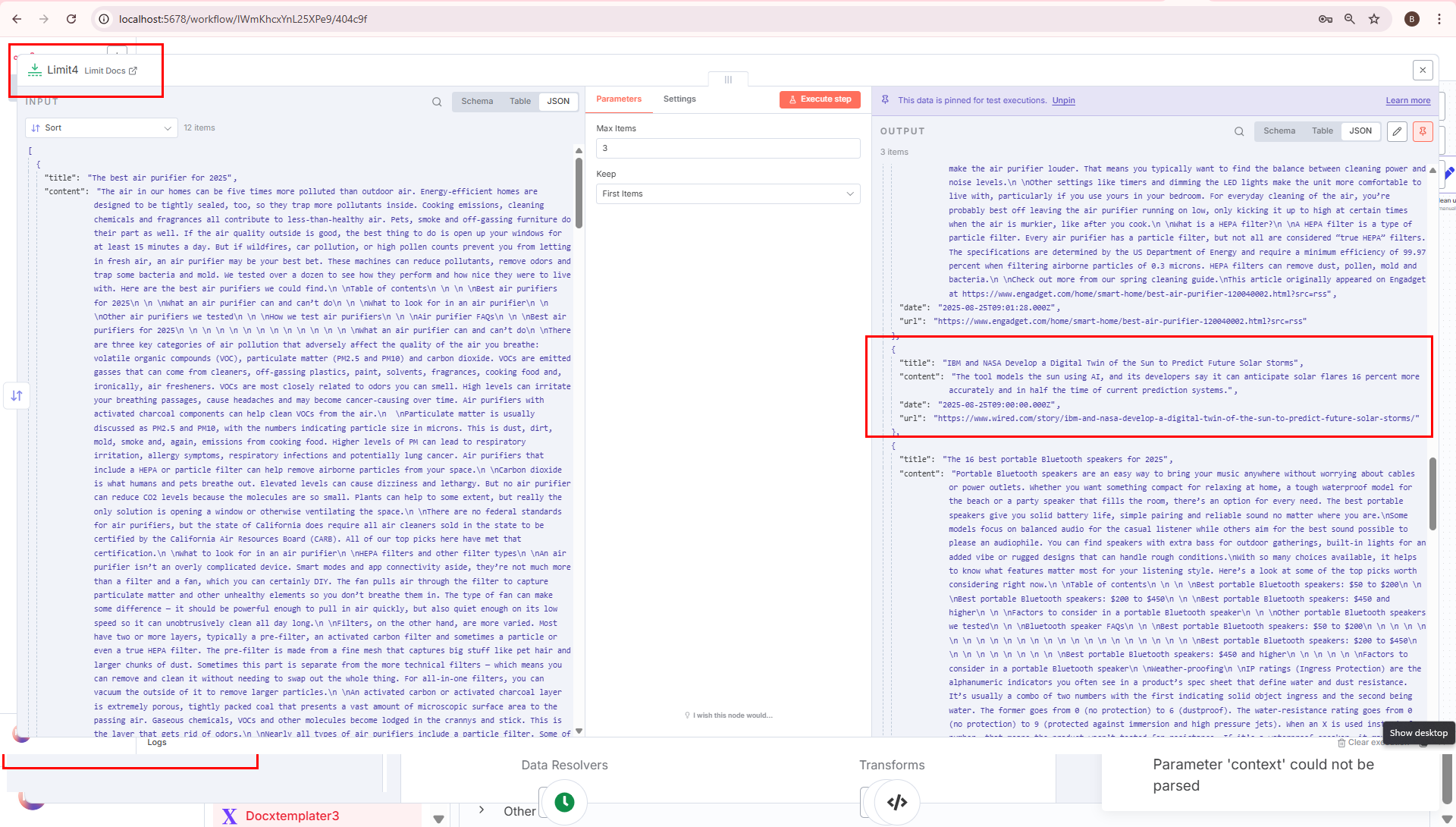The width and height of the screenshot is (1456, 827).
Task: Bookmark this page with the star icon
Action: tap(1374, 19)
